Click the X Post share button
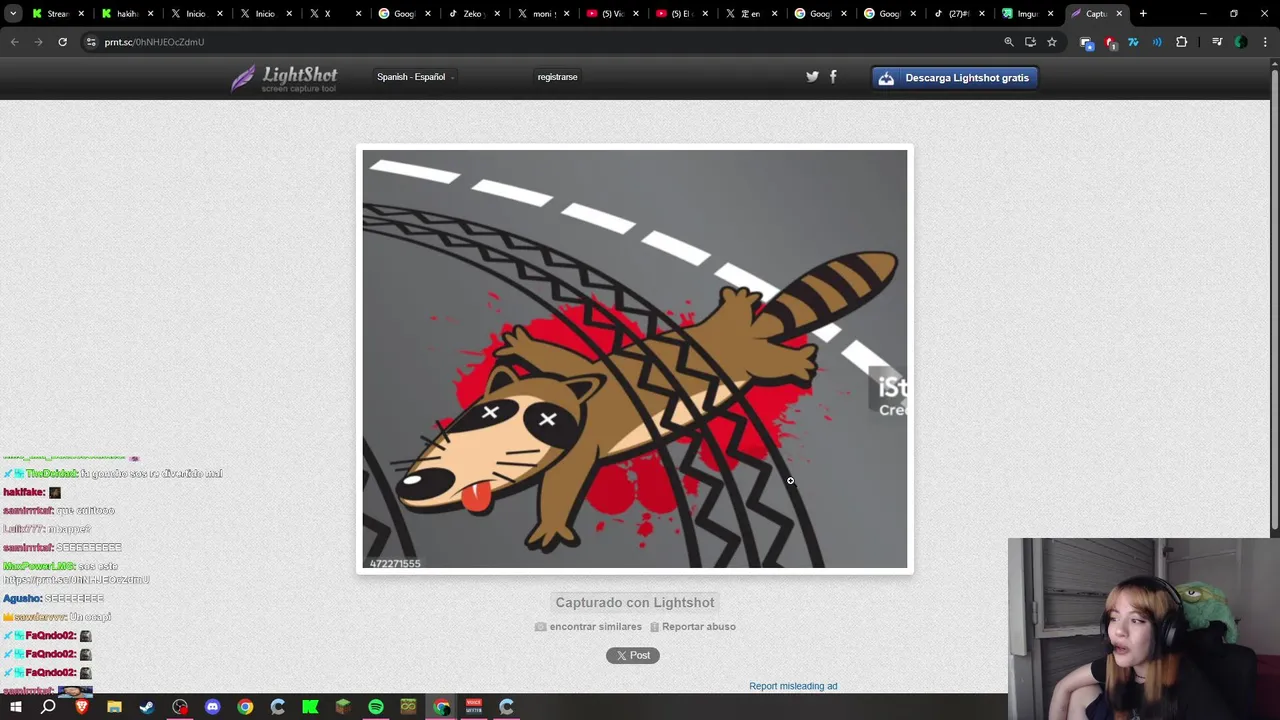 (633, 655)
